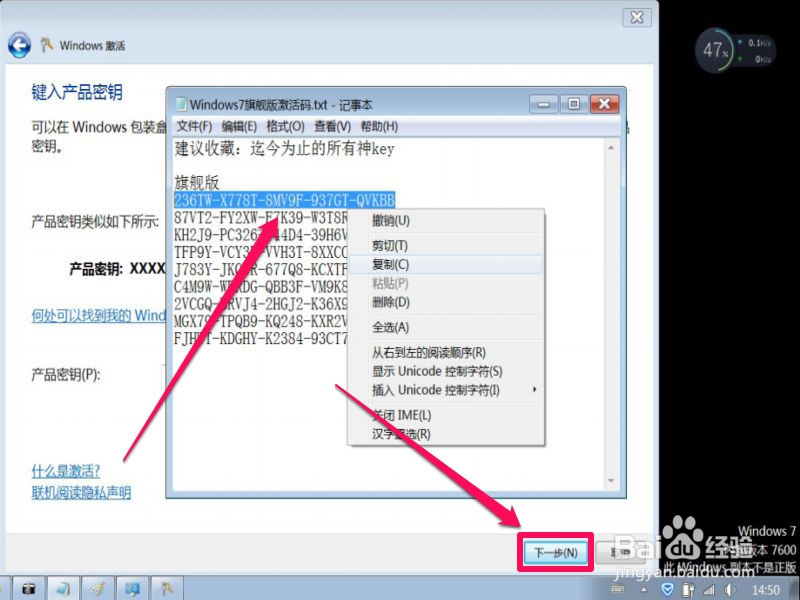Open the camera app on the taskbar

29,589
